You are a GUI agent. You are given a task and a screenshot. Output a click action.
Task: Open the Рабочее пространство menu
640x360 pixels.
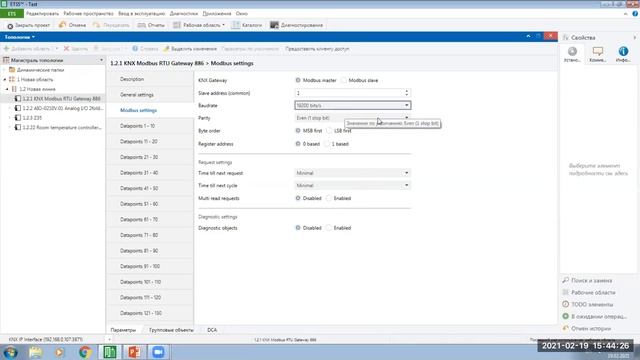(88, 13)
